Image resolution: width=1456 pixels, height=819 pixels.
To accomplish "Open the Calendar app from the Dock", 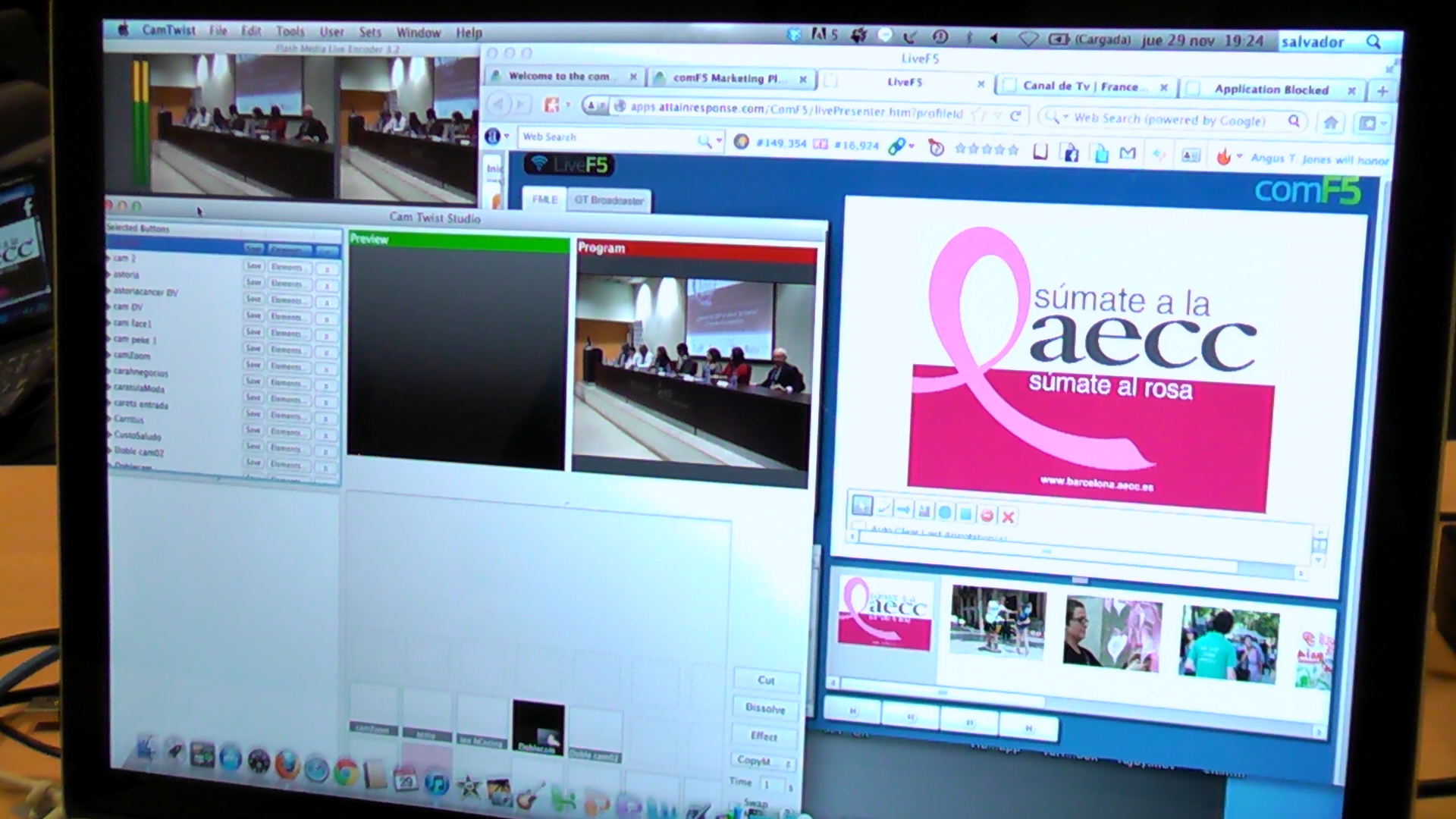I will (406, 780).
